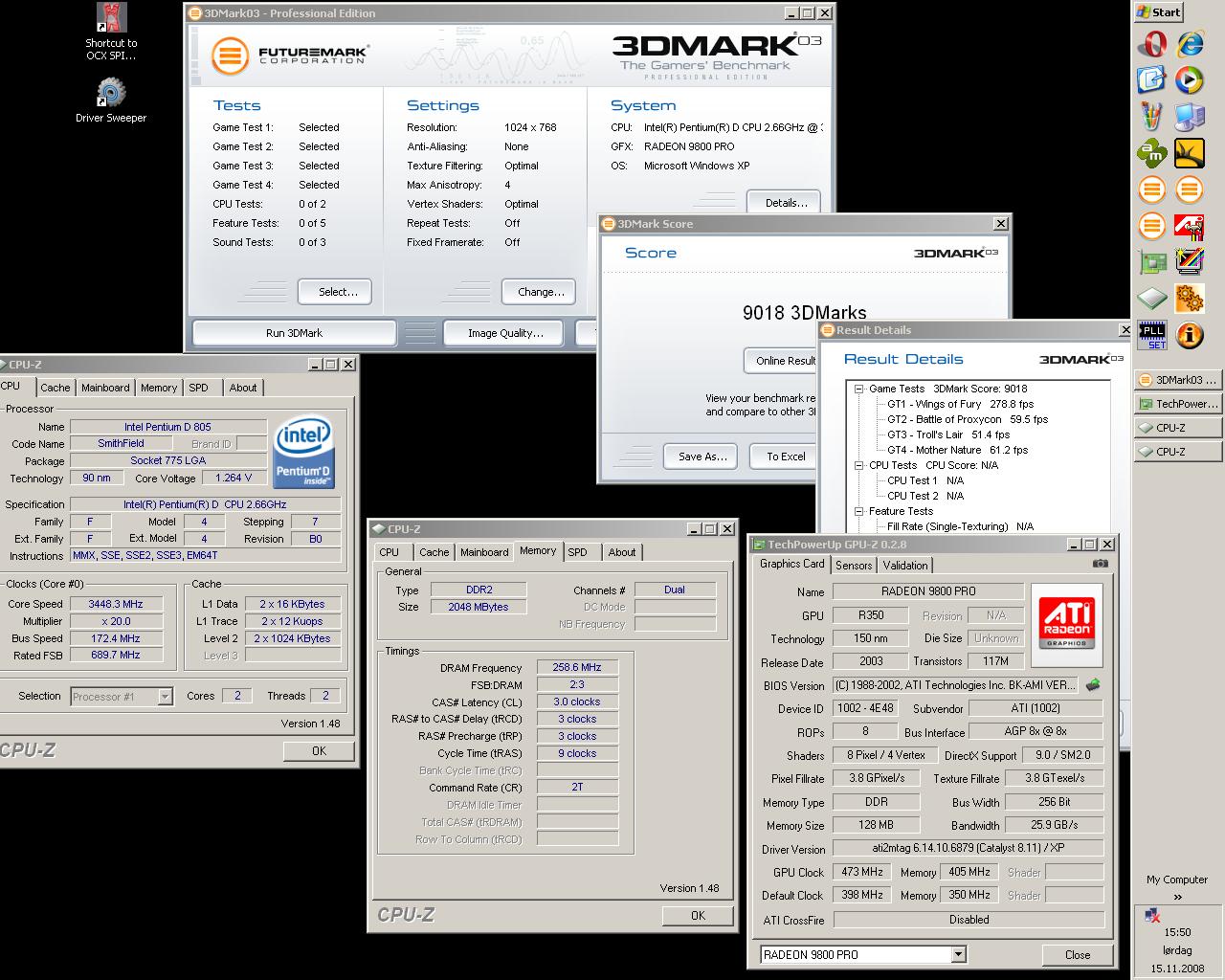
Task: Launch Opera from the quick launch icons
Action: click(1152, 44)
